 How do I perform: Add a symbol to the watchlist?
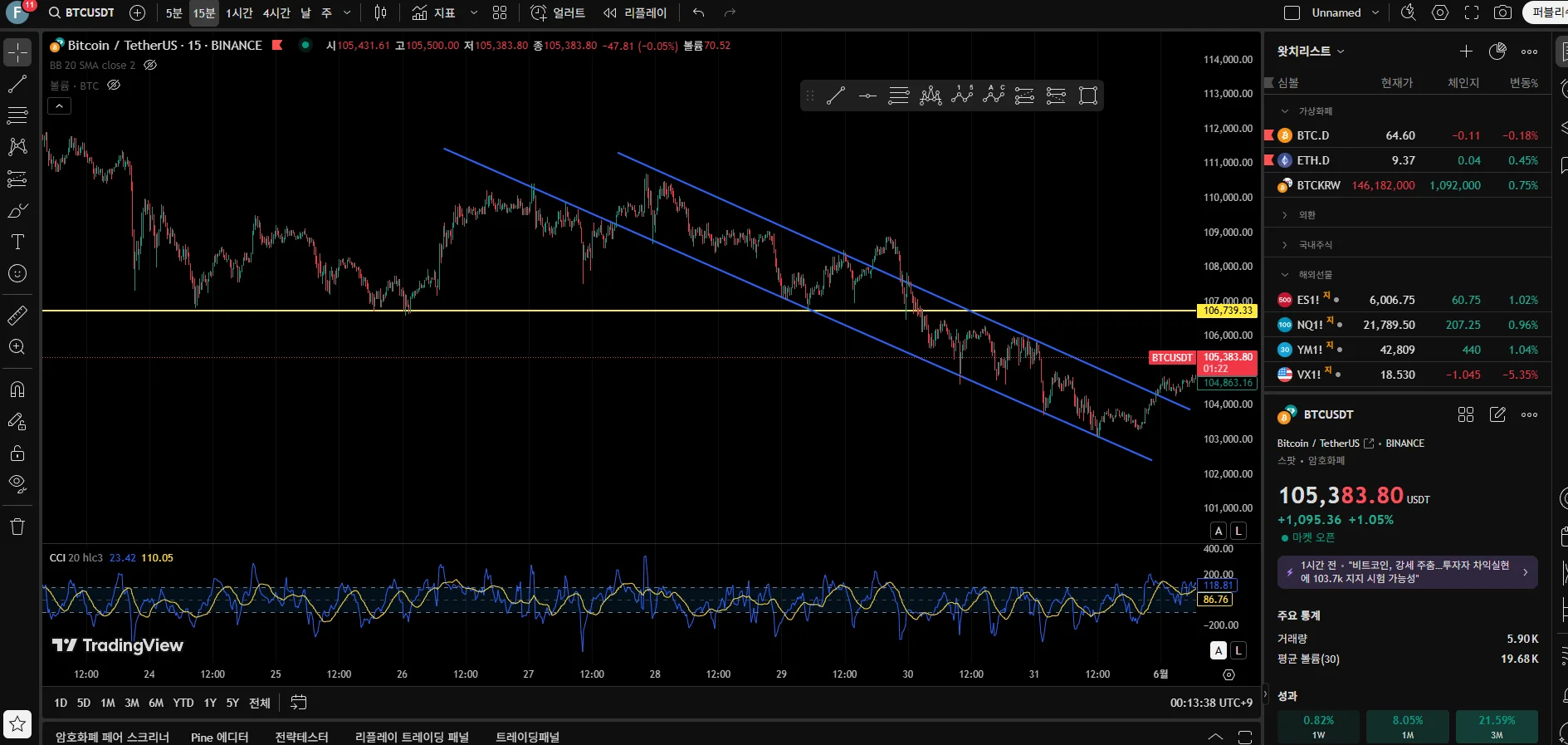(x=1467, y=51)
